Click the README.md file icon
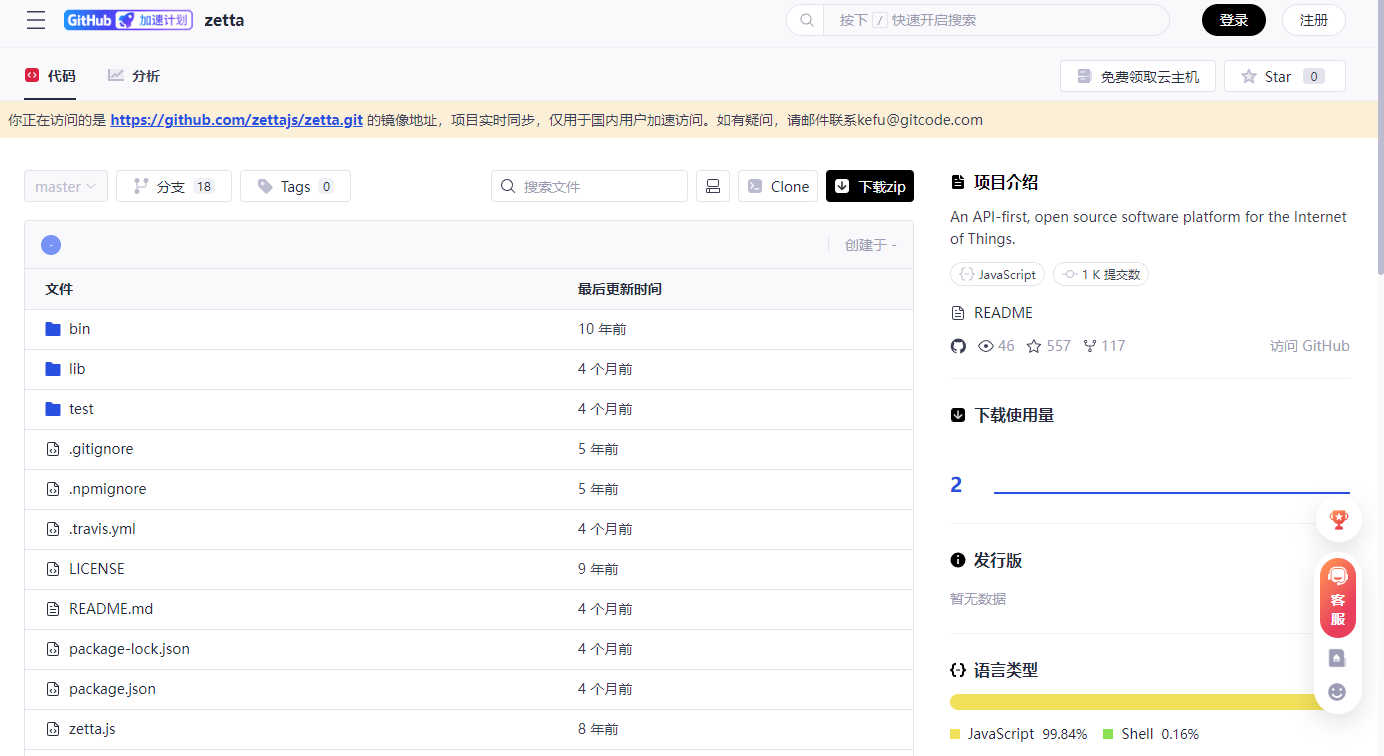This screenshot has width=1384, height=756. (x=53, y=609)
